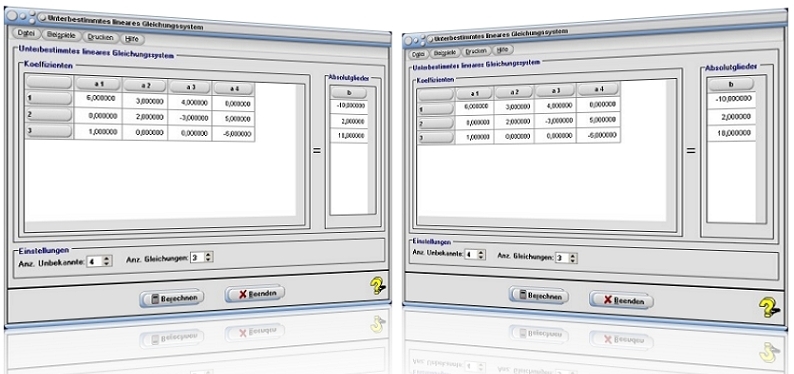Select the a 4 column header in right window
Image resolution: width=794 pixels, height=374 pixels.
tap(599, 90)
